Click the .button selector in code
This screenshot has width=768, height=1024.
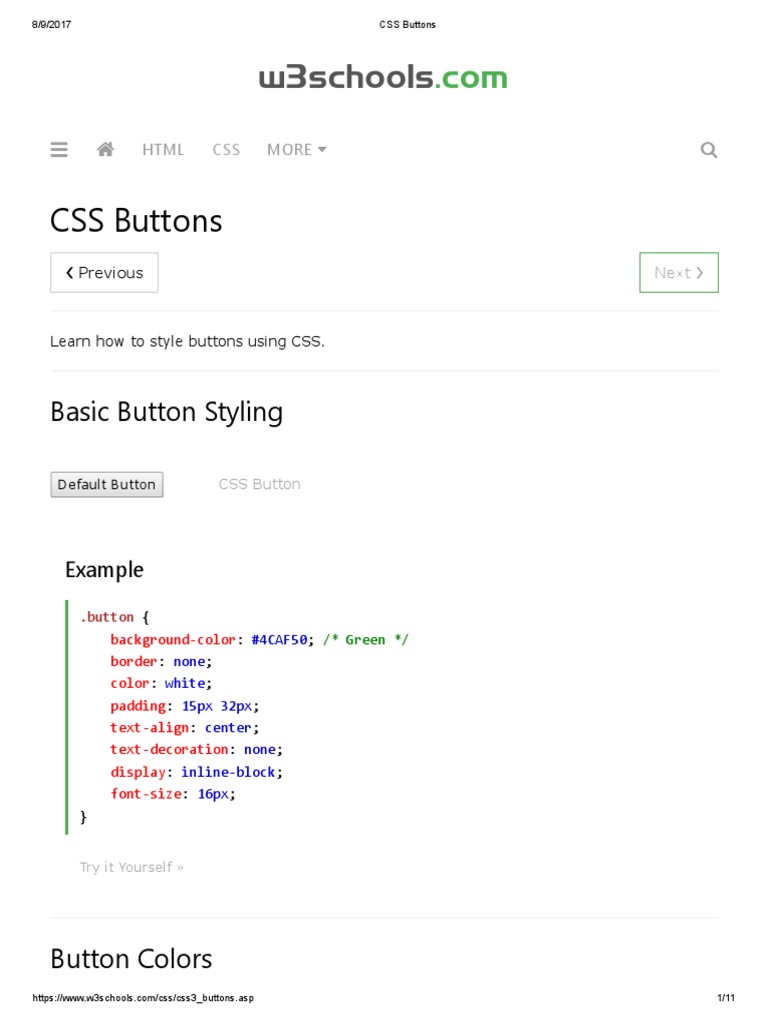(x=107, y=618)
